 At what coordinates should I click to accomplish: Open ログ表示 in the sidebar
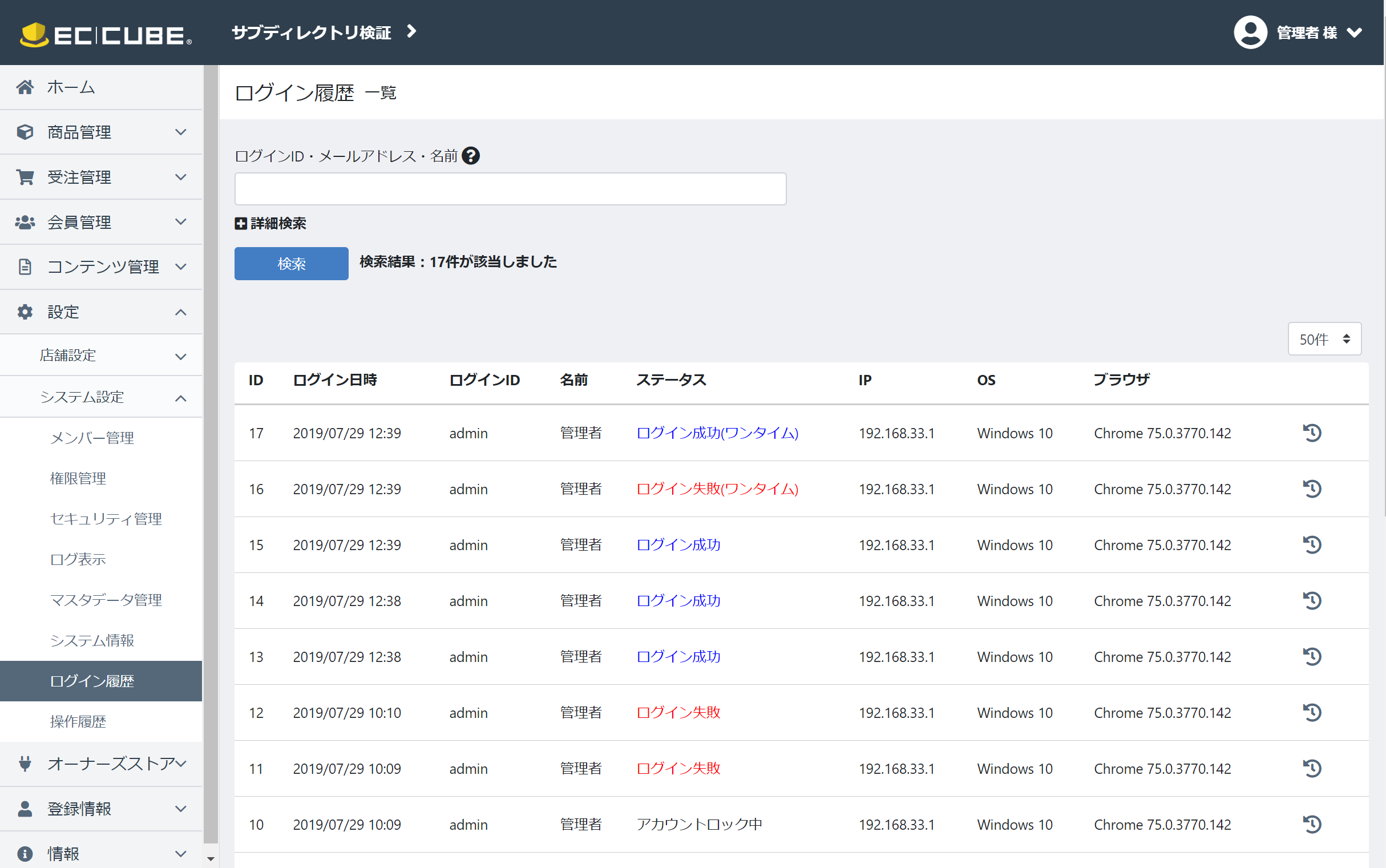pyautogui.click(x=78, y=559)
